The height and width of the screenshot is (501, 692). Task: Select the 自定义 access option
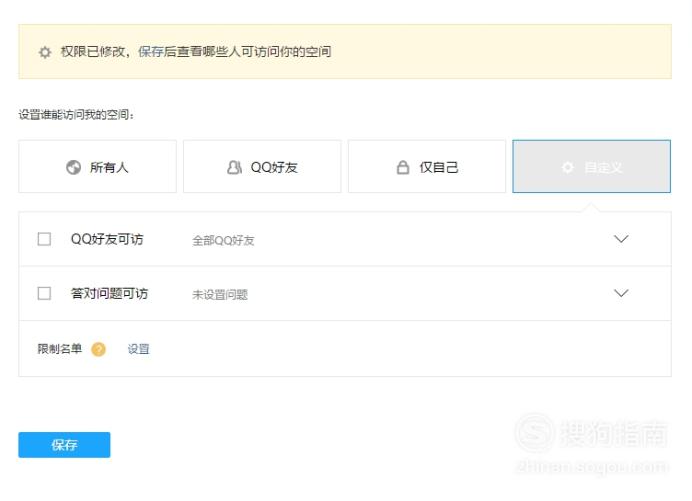tap(591, 166)
